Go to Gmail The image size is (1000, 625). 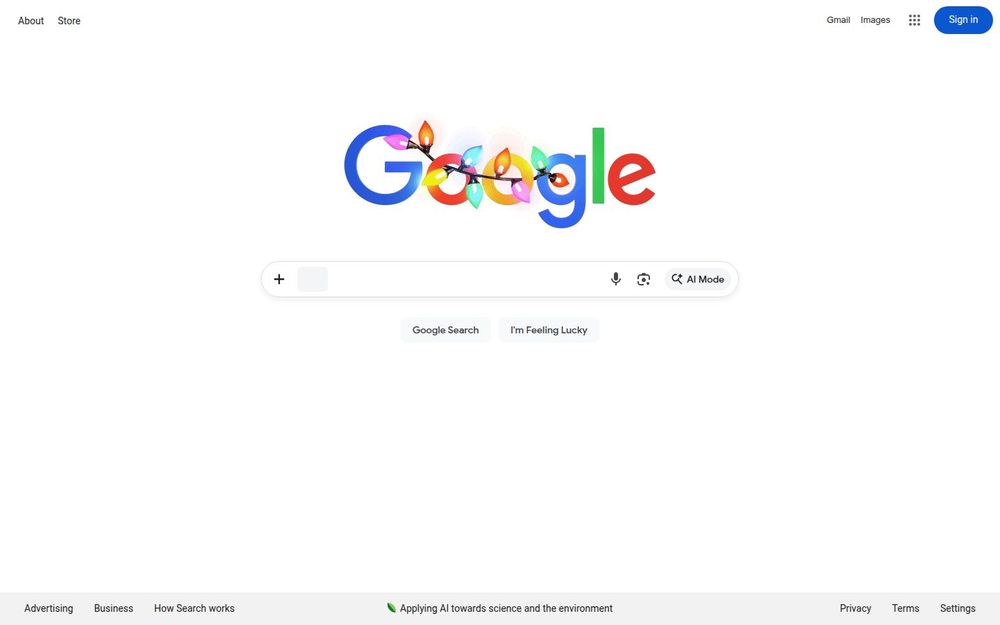tap(838, 20)
